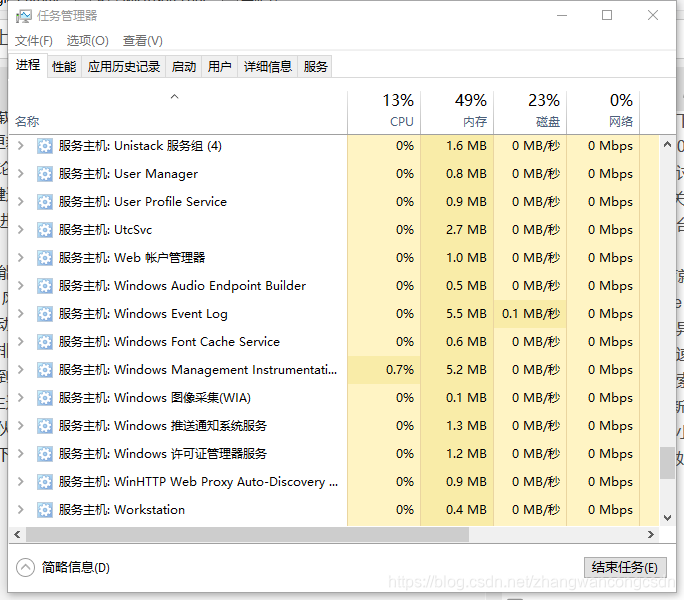Click the gear icon of the User Manager row
This screenshot has width=684, height=600.
click(44, 174)
